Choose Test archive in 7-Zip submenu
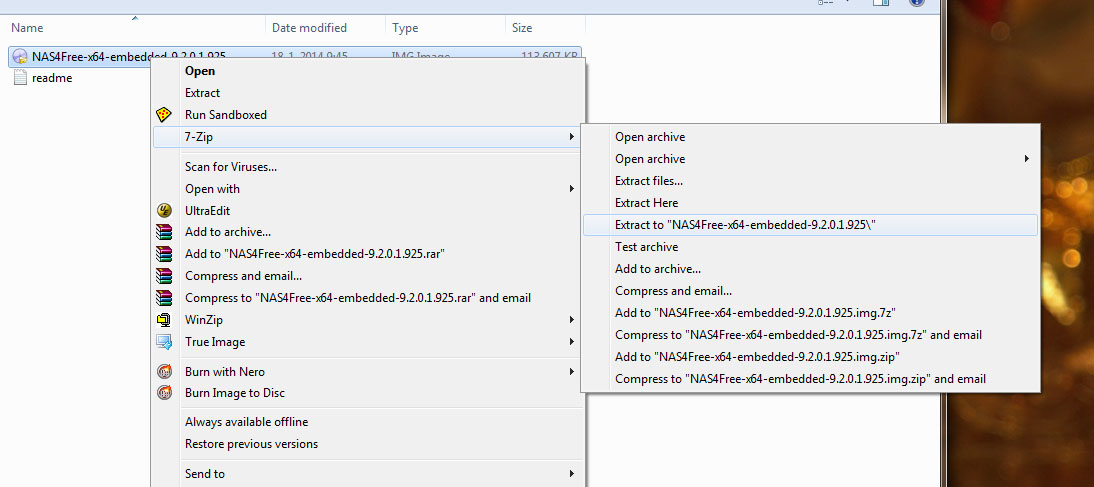 [x=647, y=247]
